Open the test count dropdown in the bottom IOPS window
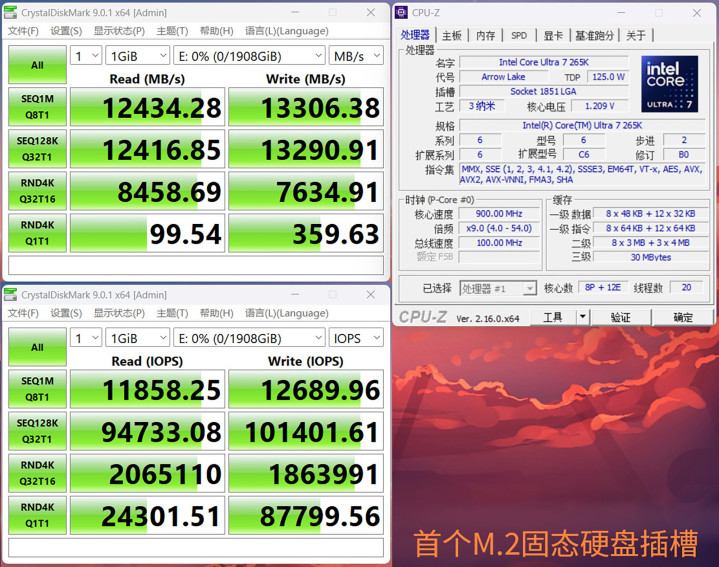This screenshot has width=719, height=567. 86,338
